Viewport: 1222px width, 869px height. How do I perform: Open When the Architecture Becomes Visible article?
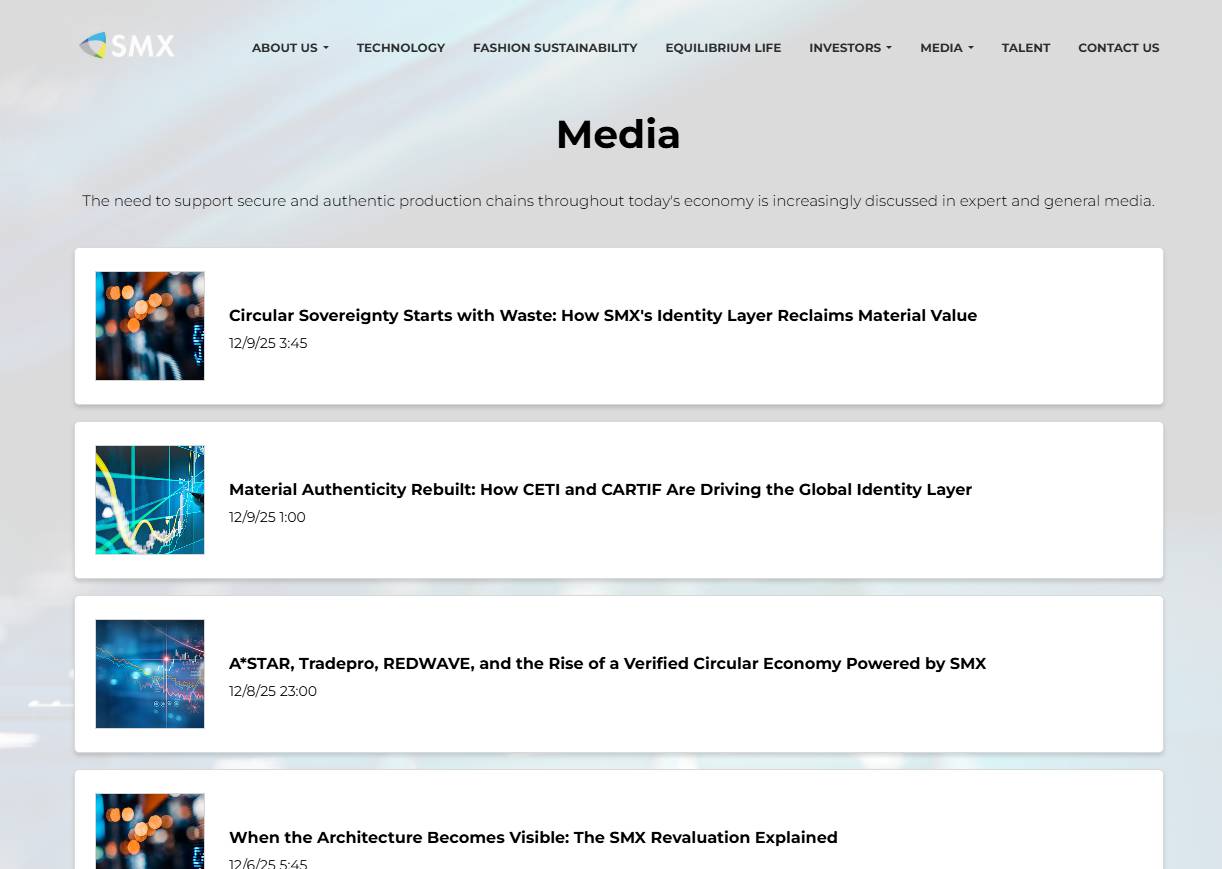(x=533, y=837)
